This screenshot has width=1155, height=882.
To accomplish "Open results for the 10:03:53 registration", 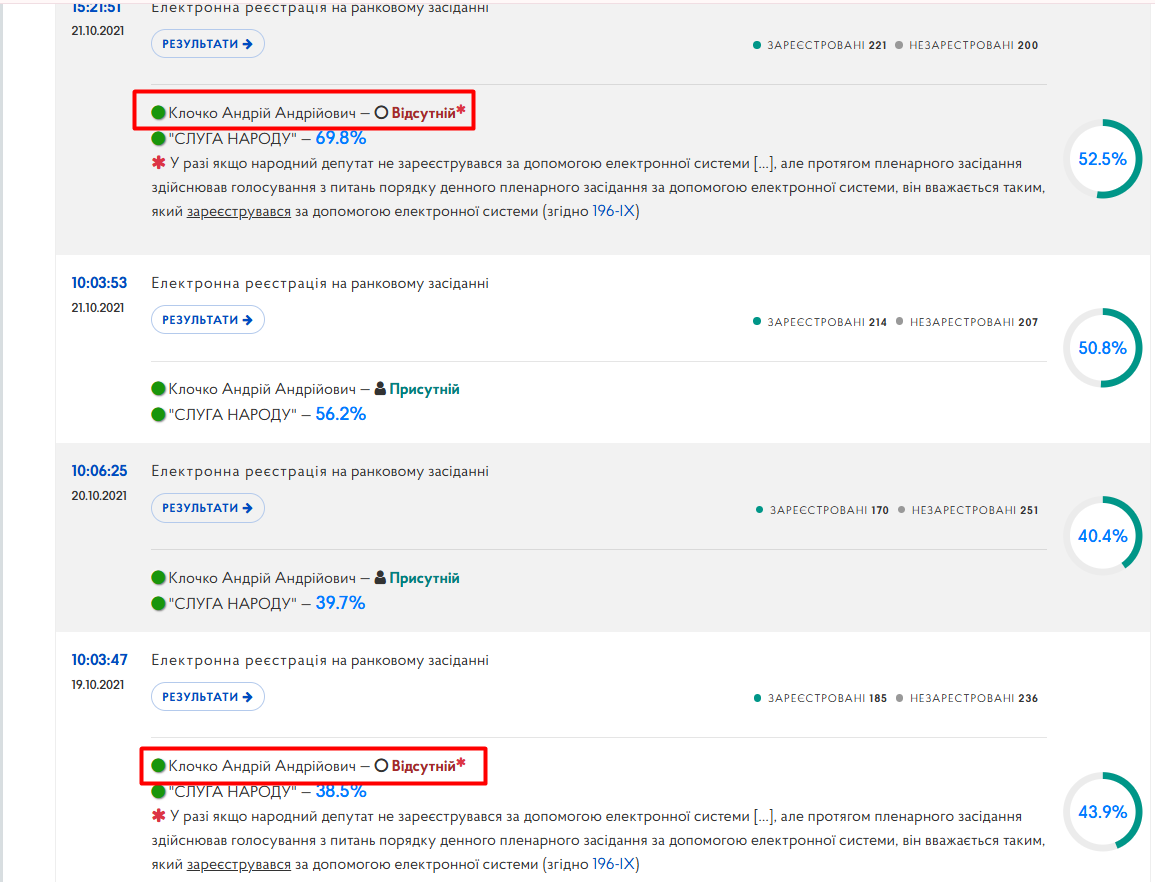I will pos(208,320).
